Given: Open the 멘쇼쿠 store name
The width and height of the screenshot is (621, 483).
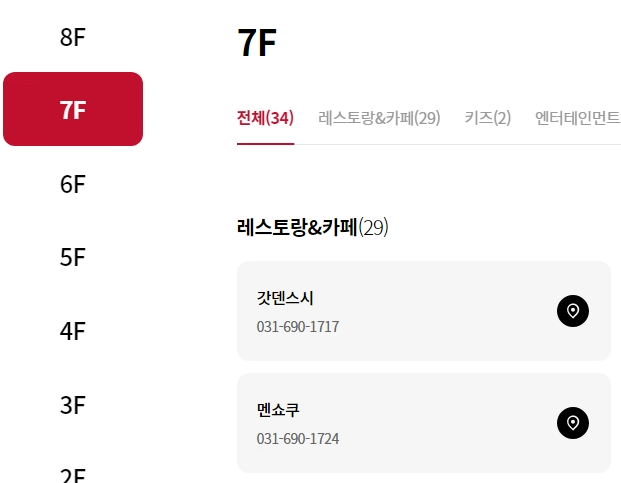Looking at the screenshot, I should pyautogui.click(x=278, y=410).
